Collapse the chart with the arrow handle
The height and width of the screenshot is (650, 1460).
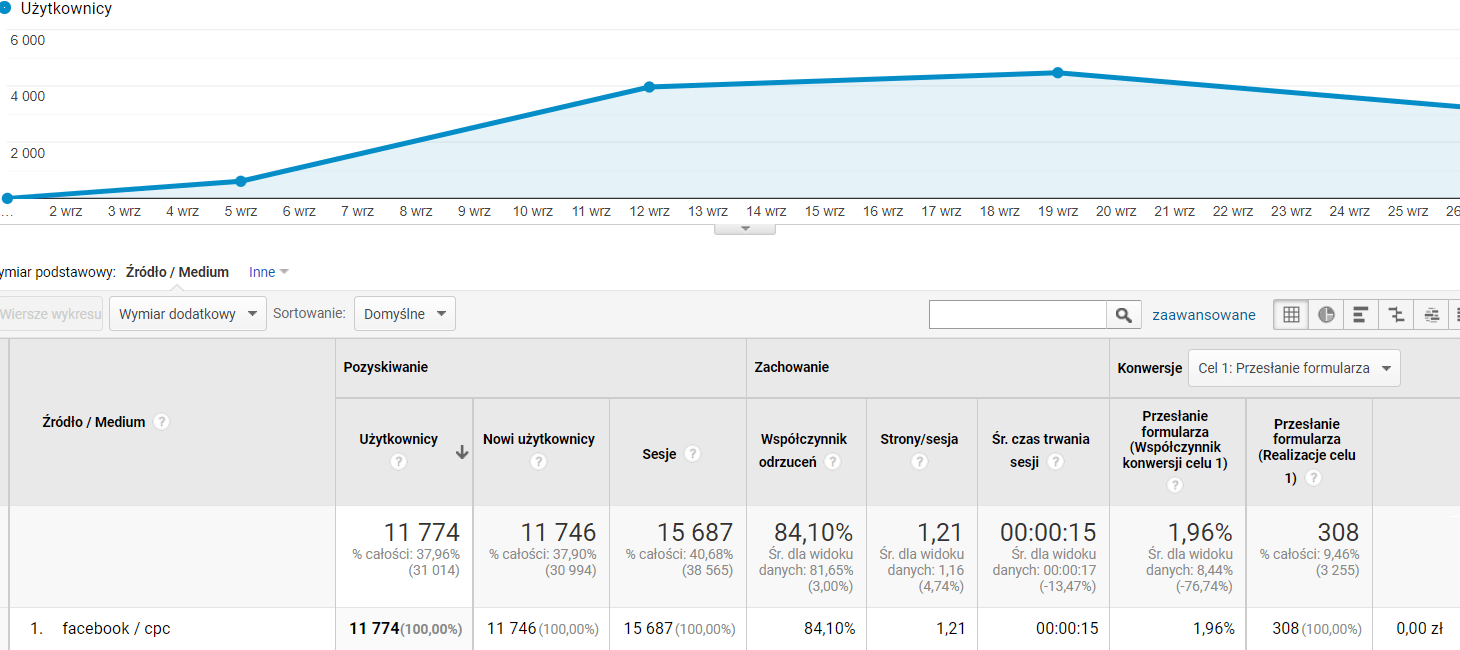coord(744,229)
